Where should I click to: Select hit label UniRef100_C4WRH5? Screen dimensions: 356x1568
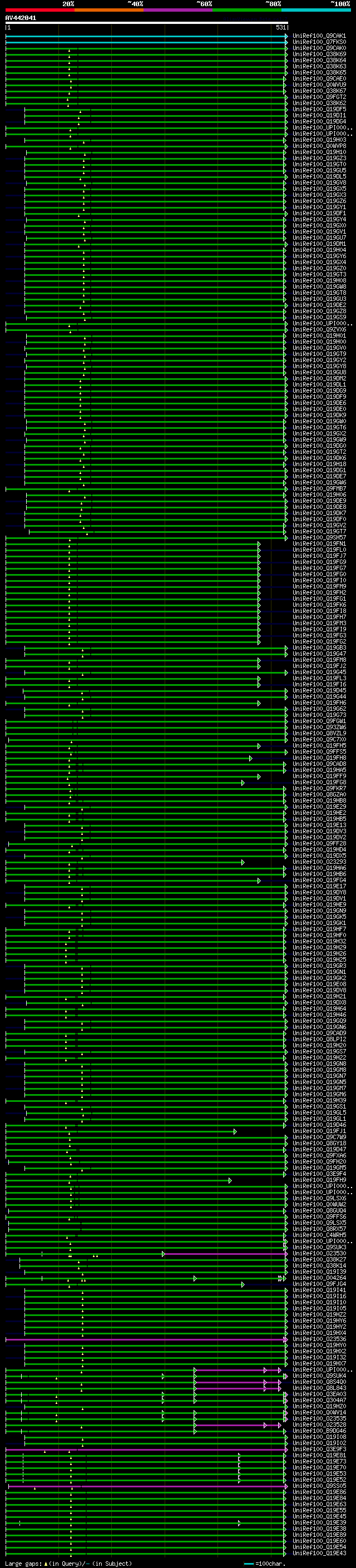[319, 1235]
